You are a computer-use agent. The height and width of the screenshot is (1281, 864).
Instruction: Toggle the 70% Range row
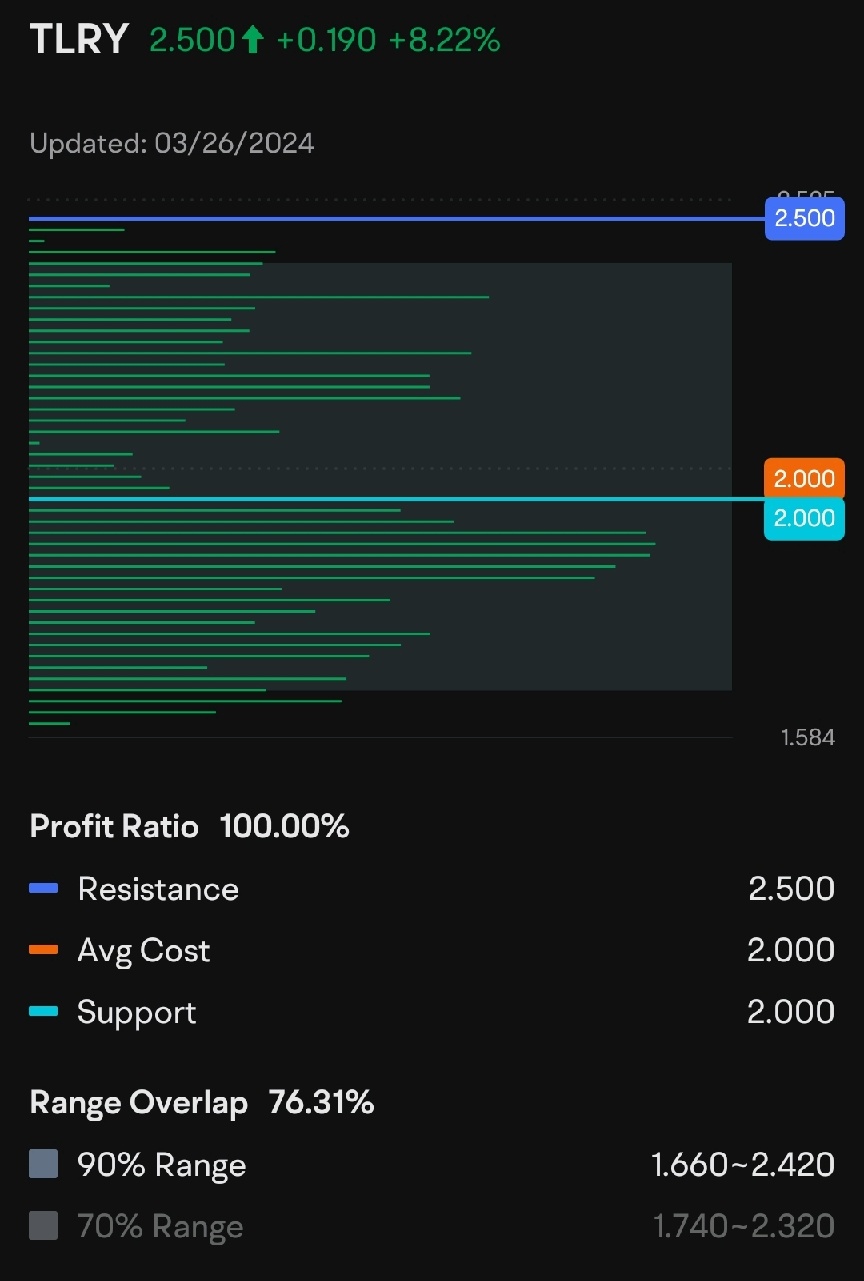(x=432, y=1226)
